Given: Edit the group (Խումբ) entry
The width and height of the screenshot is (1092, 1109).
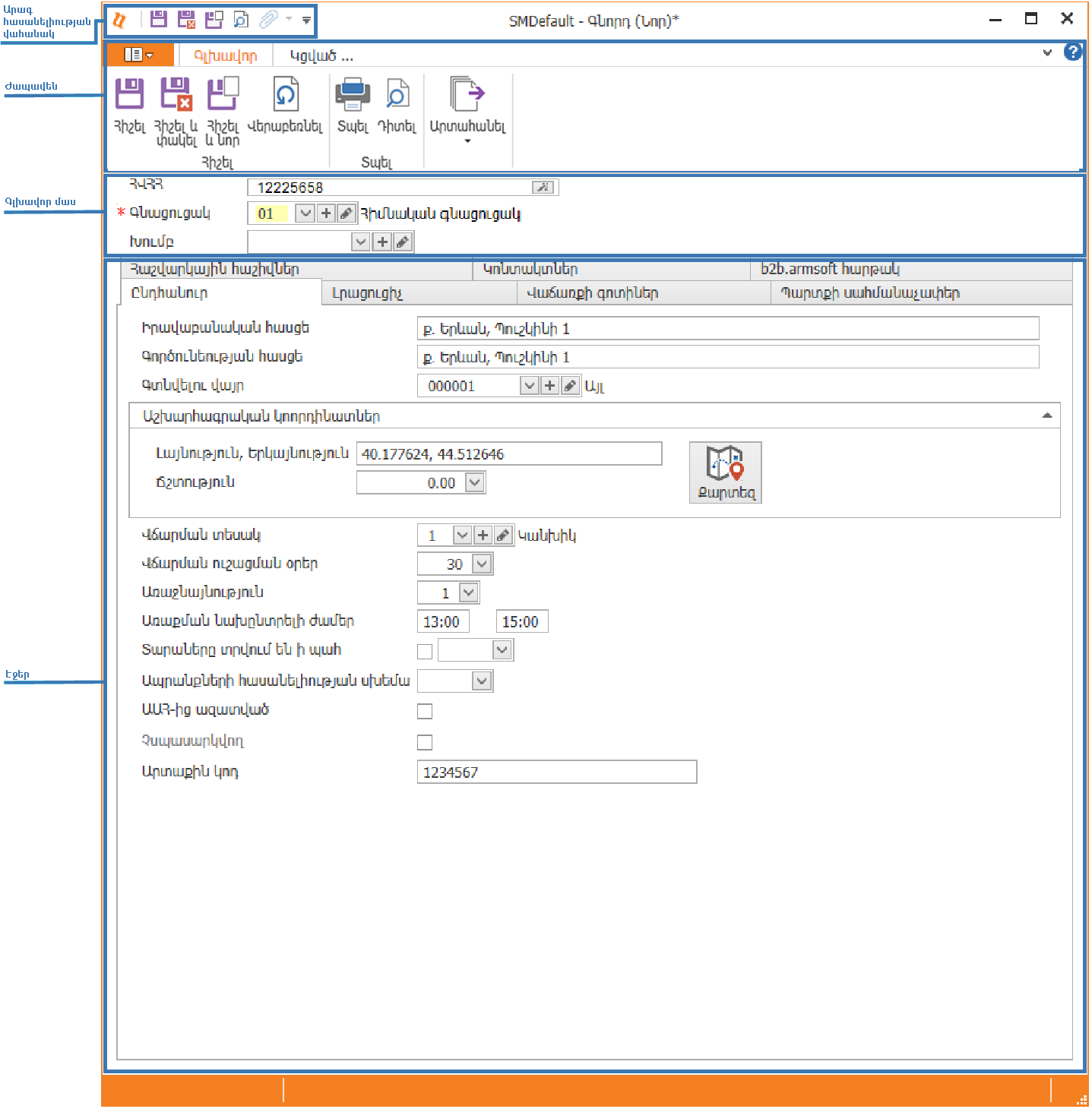Looking at the screenshot, I should (402, 242).
